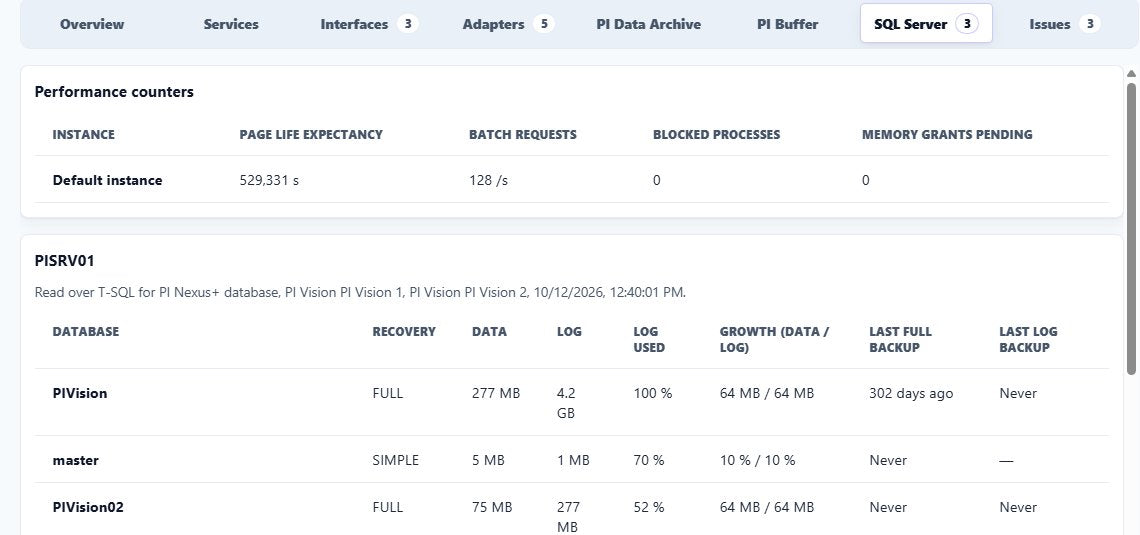Click the Performance counters heading
The height and width of the screenshot is (535, 1140).
point(114,92)
